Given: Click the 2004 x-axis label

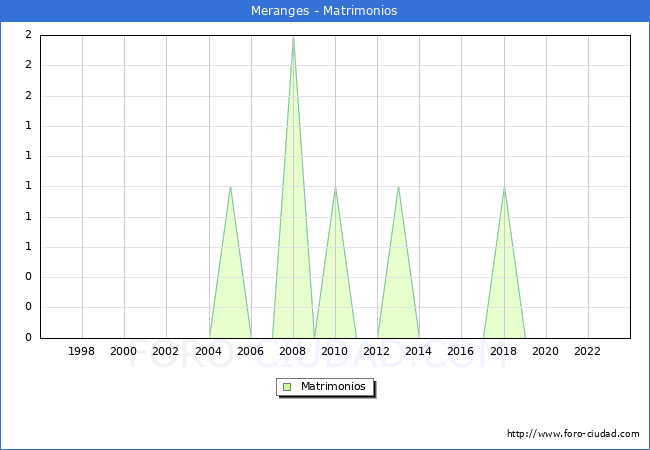Looking at the screenshot, I should point(208,351).
